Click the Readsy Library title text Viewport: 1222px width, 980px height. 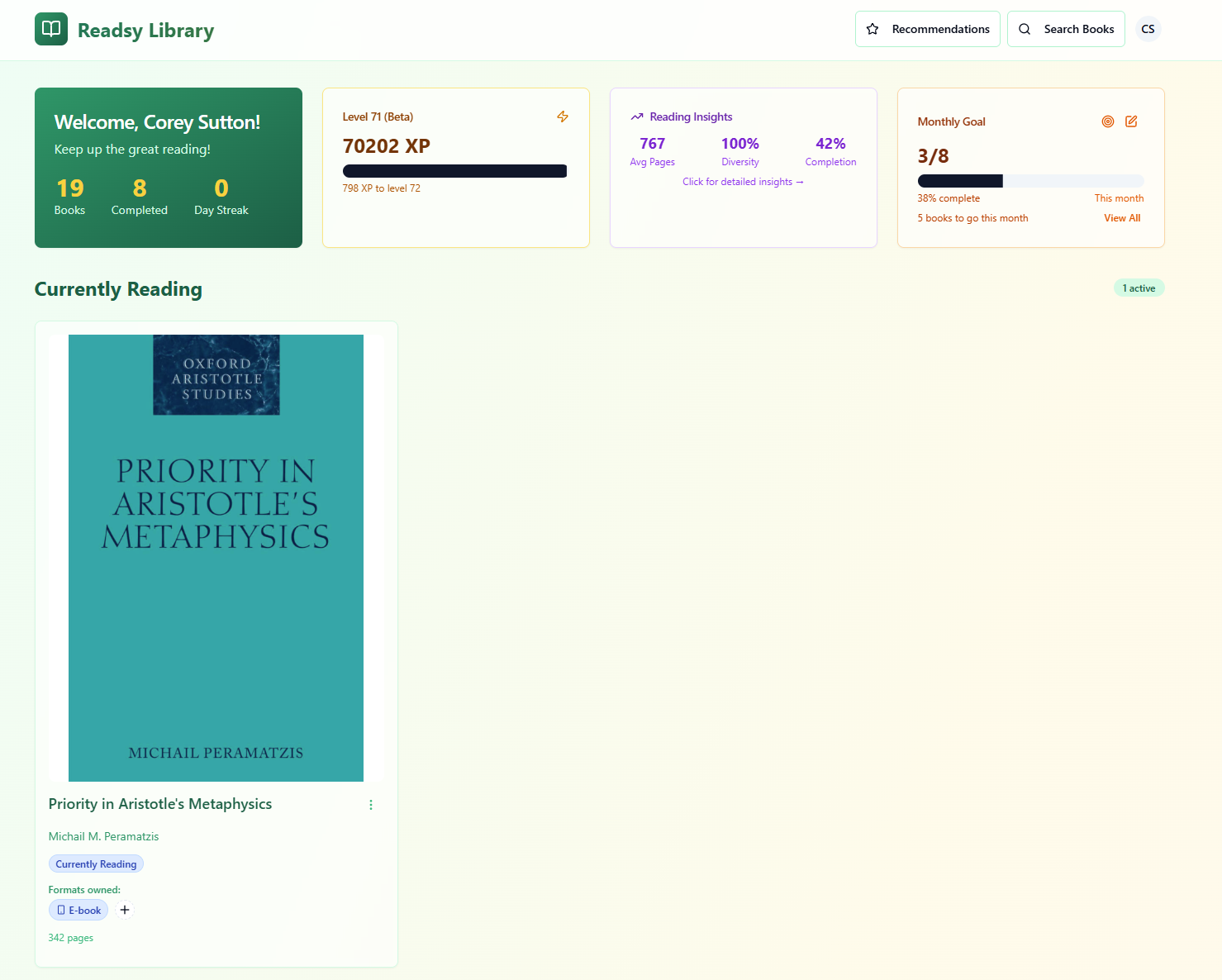[x=145, y=31]
